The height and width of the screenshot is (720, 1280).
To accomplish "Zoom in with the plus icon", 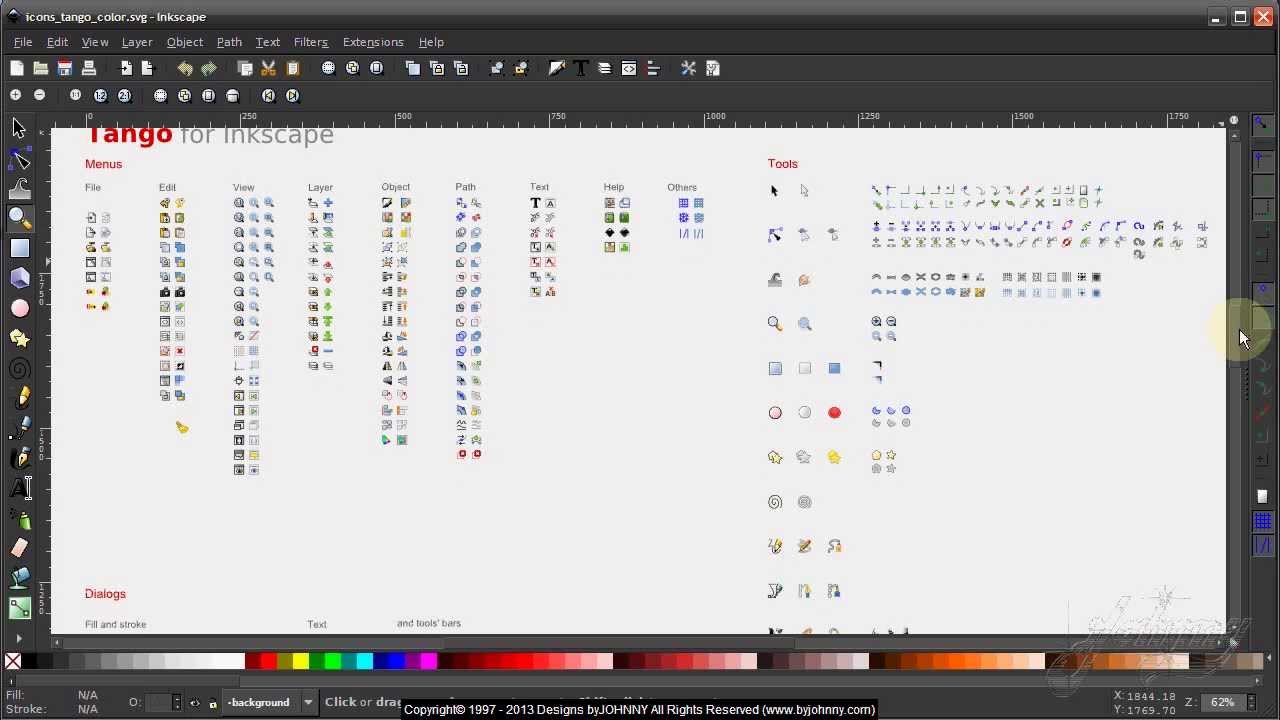I will pos(15,95).
